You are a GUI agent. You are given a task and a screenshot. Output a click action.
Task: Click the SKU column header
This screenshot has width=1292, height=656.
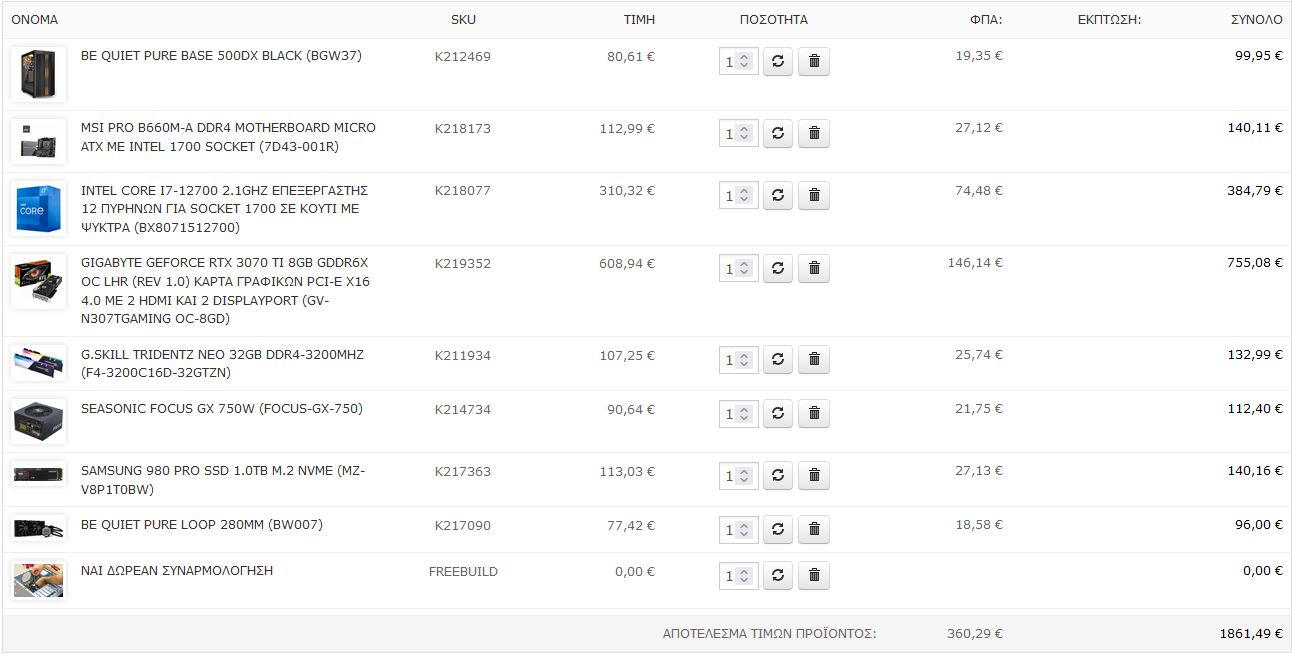click(463, 20)
